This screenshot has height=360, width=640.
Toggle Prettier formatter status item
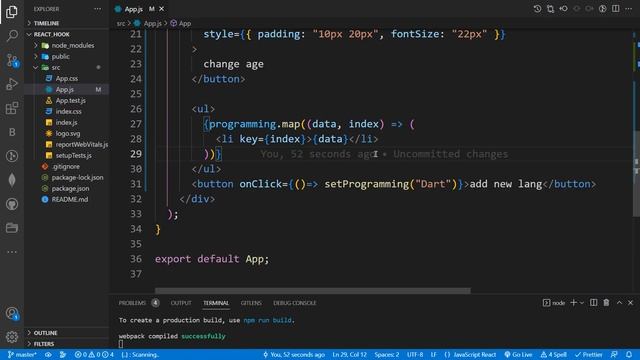[x=589, y=354]
